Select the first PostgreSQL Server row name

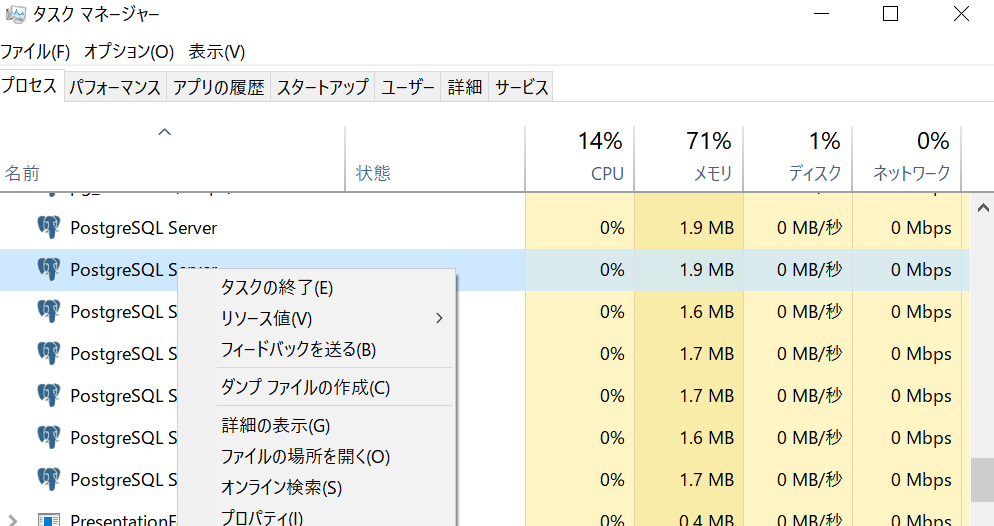(143, 228)
